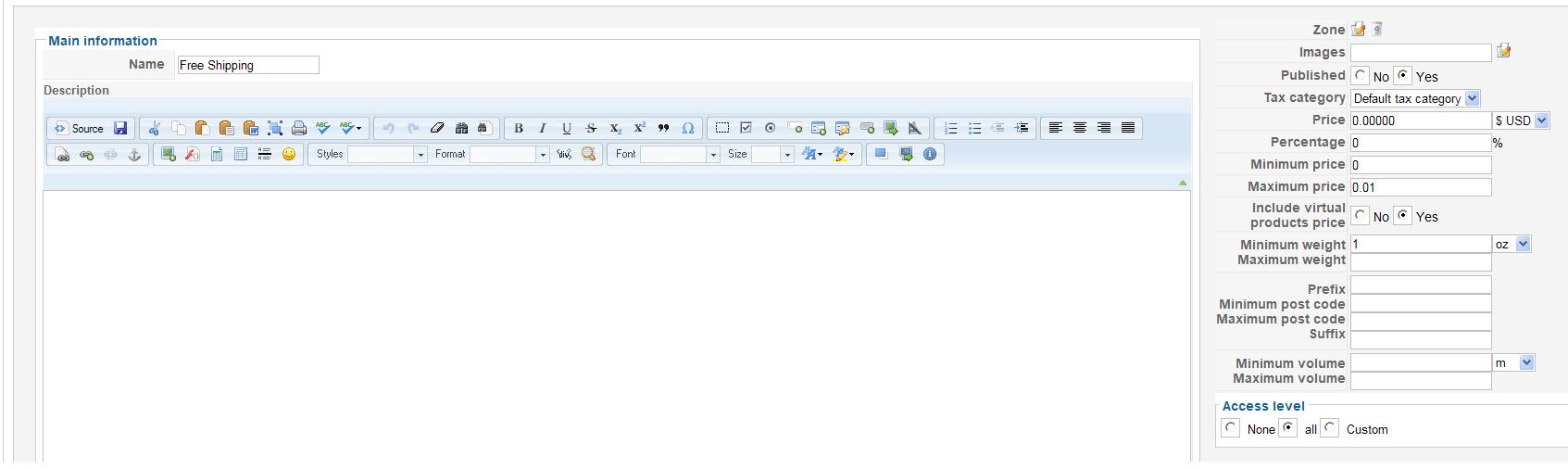Toggle Underline formatting
This screenshot has height=469, width=1568.
click(x=567, y=129)
